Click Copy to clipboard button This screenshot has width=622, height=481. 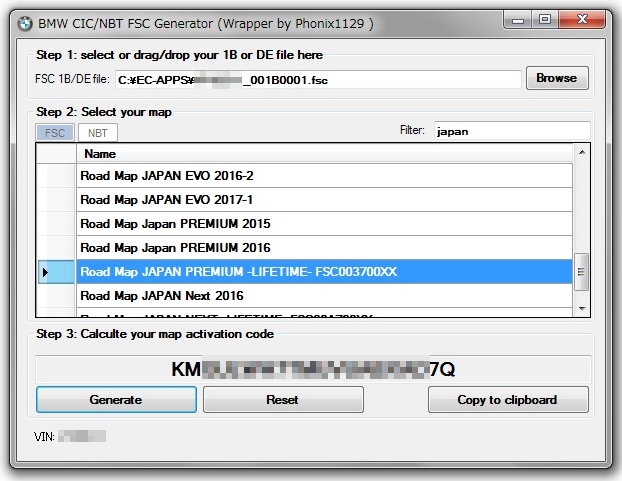click(x=508, y=400)
